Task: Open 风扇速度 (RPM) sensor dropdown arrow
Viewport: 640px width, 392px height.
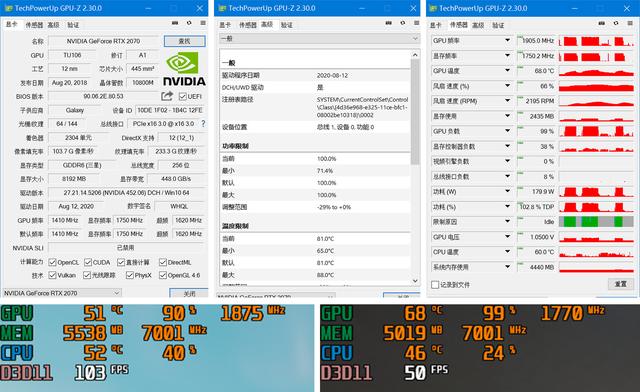Action: [x=507, y=100]
